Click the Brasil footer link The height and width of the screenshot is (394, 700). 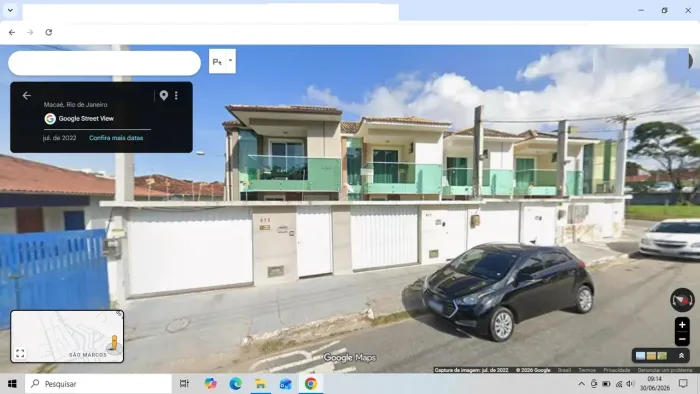[564, 370]
